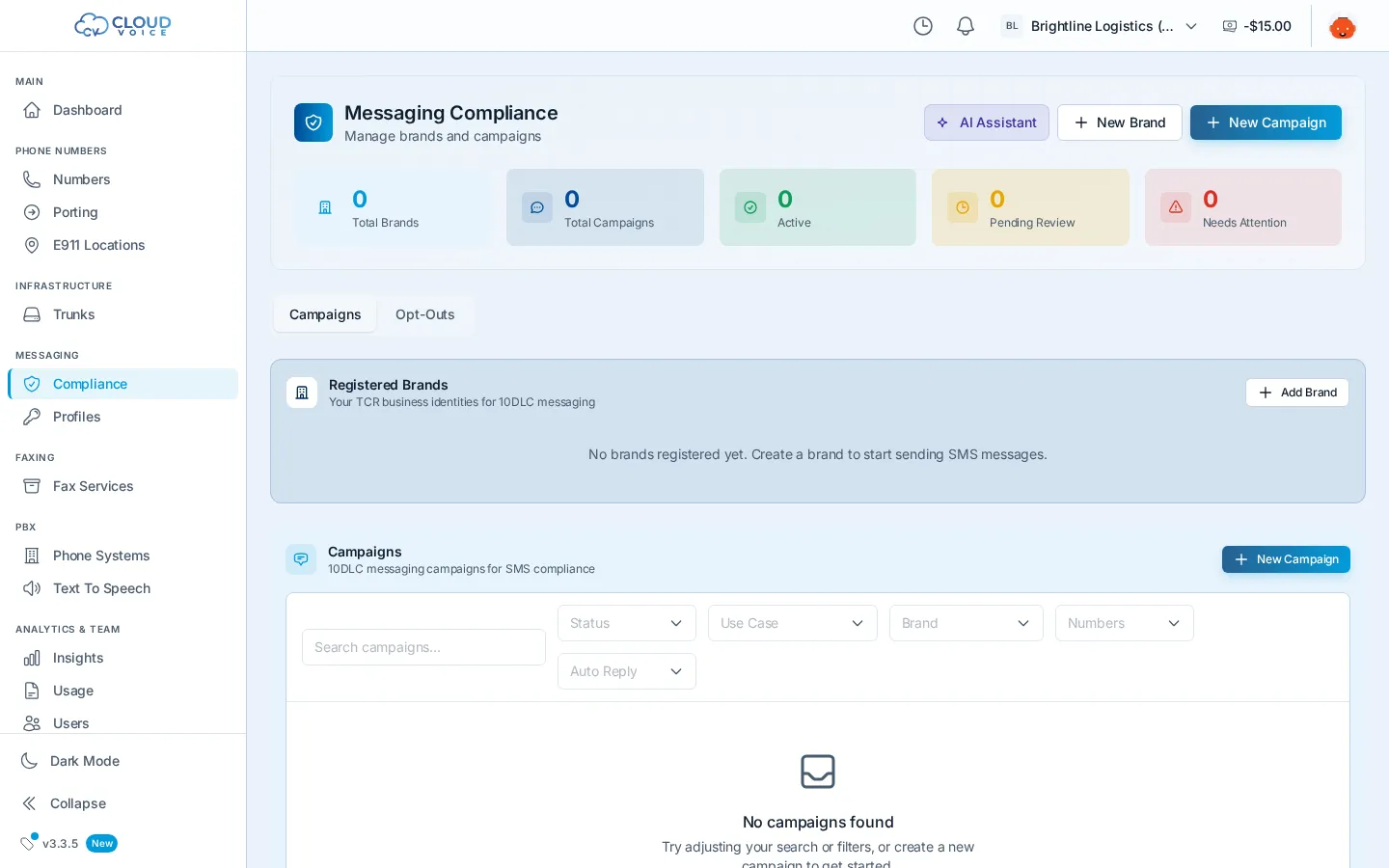Open the user avatar menu
This screenshot has height=868, width=1389.
pos(1343,26)
